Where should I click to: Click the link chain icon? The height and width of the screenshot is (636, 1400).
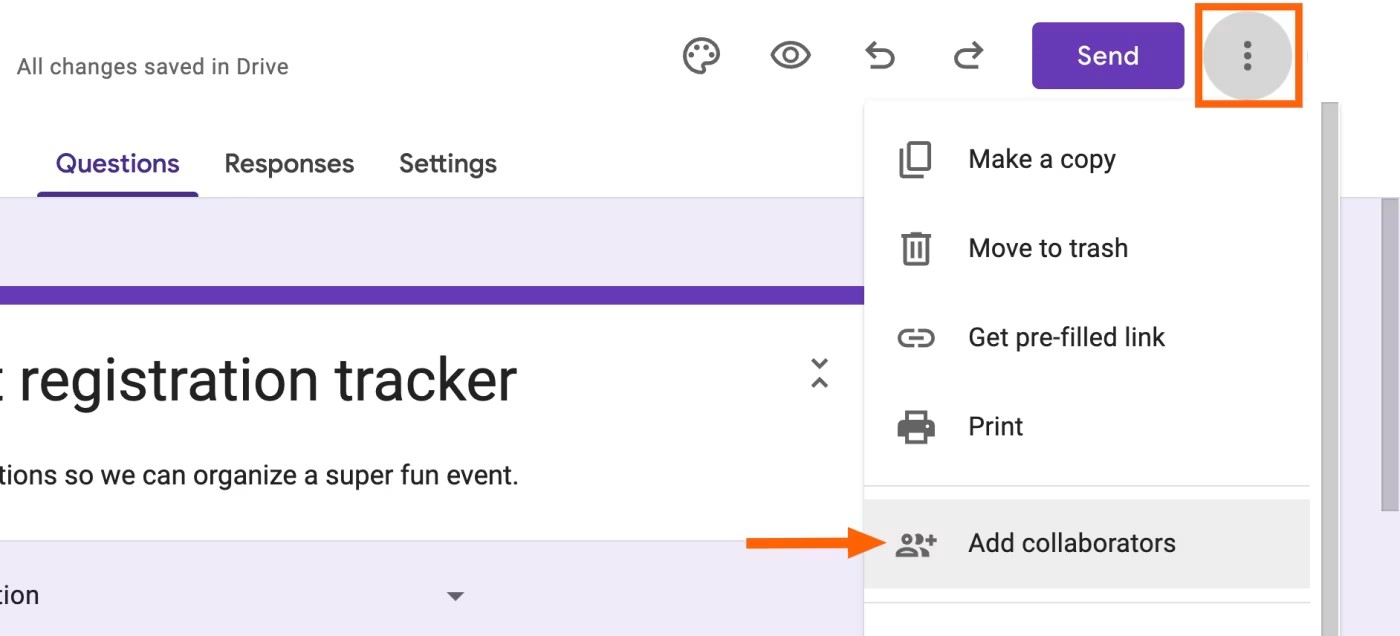(x=916, y=338)
